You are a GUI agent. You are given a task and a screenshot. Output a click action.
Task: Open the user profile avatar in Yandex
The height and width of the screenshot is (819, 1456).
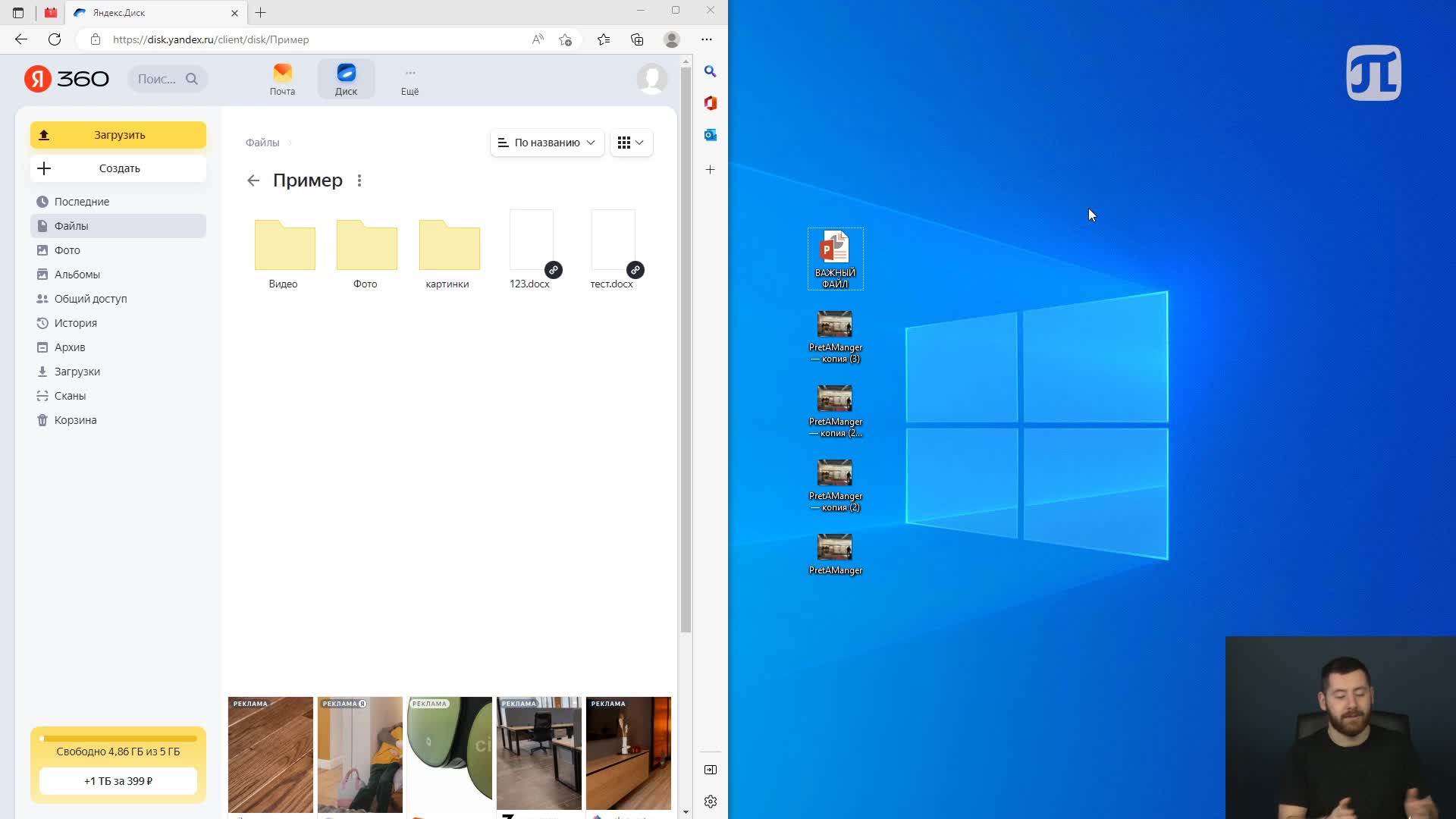(652, 79)
